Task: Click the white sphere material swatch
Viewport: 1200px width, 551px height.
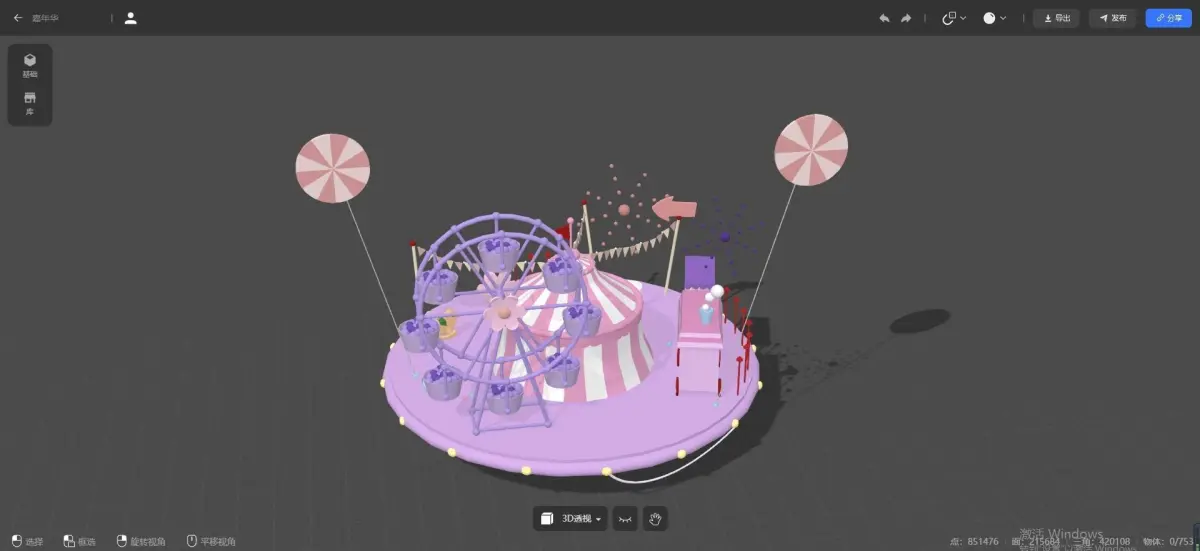Action: pyautogui.click(x=989, y=18)
